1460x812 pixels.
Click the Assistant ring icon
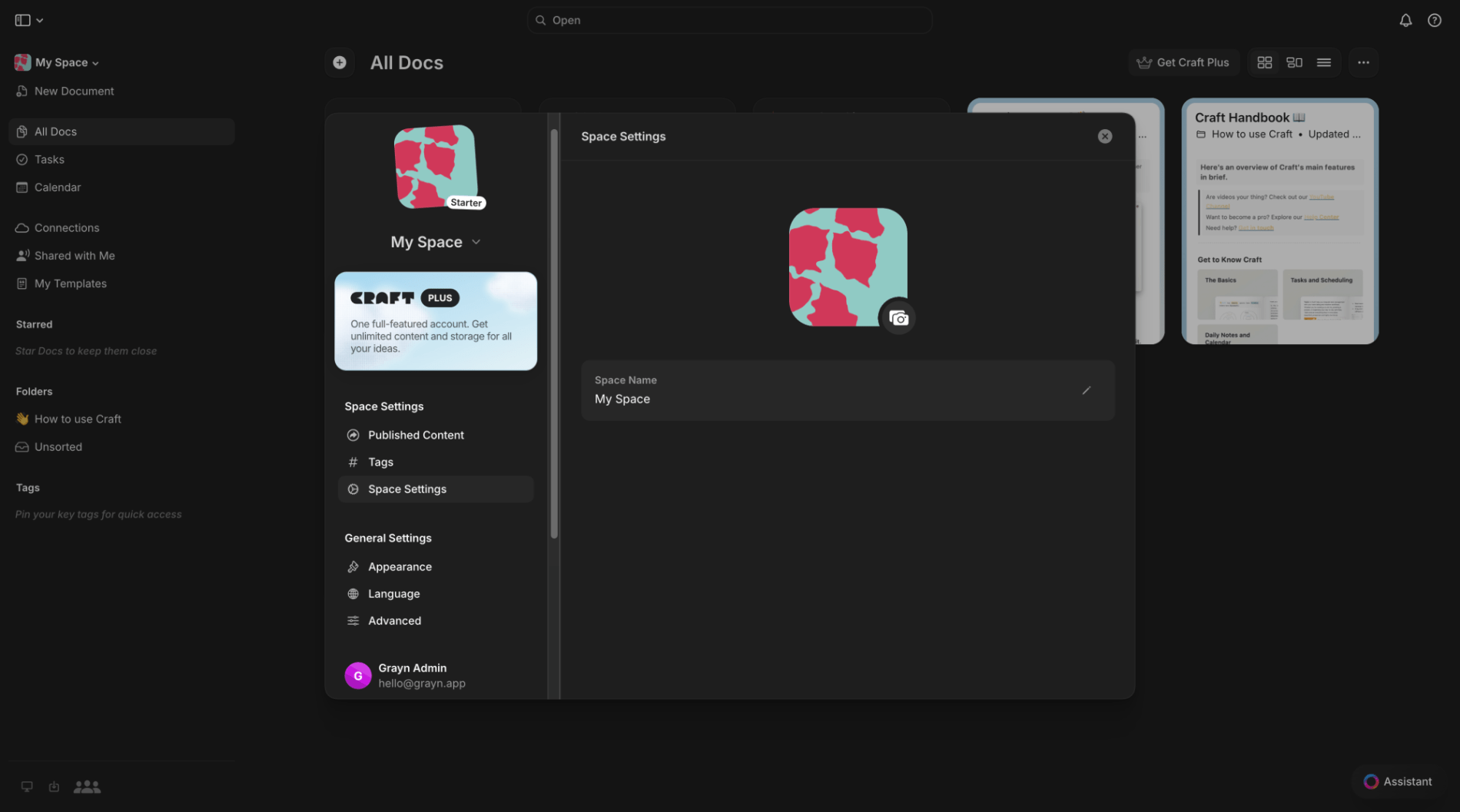pos(1371,781)
